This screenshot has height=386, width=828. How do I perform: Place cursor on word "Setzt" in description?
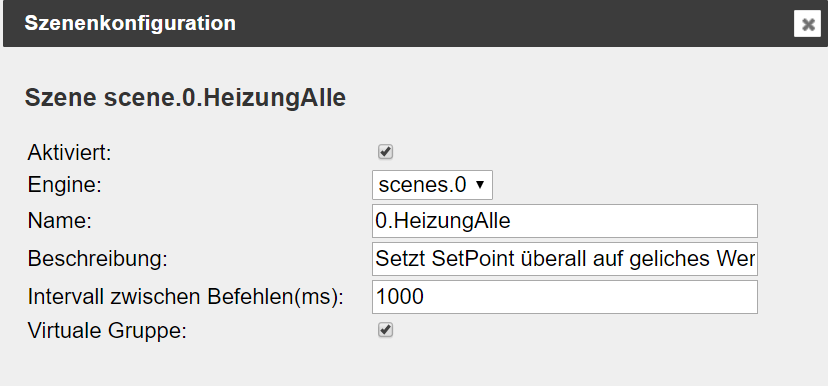point(400,259)
